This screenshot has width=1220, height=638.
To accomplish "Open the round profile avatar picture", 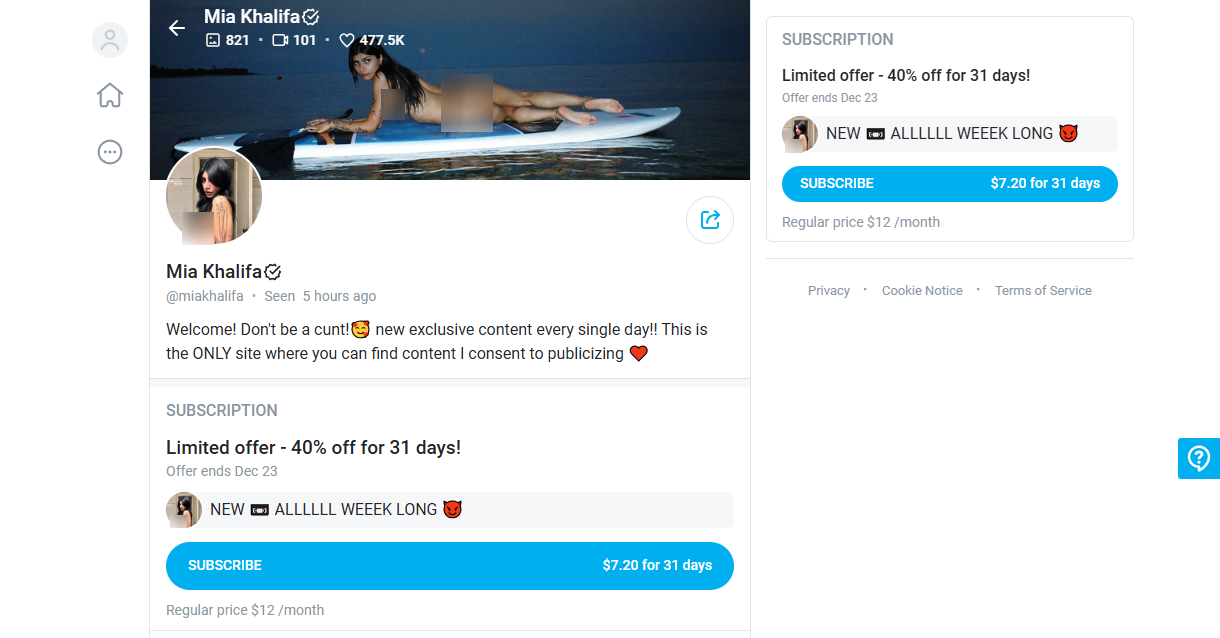I will [214, 196].
